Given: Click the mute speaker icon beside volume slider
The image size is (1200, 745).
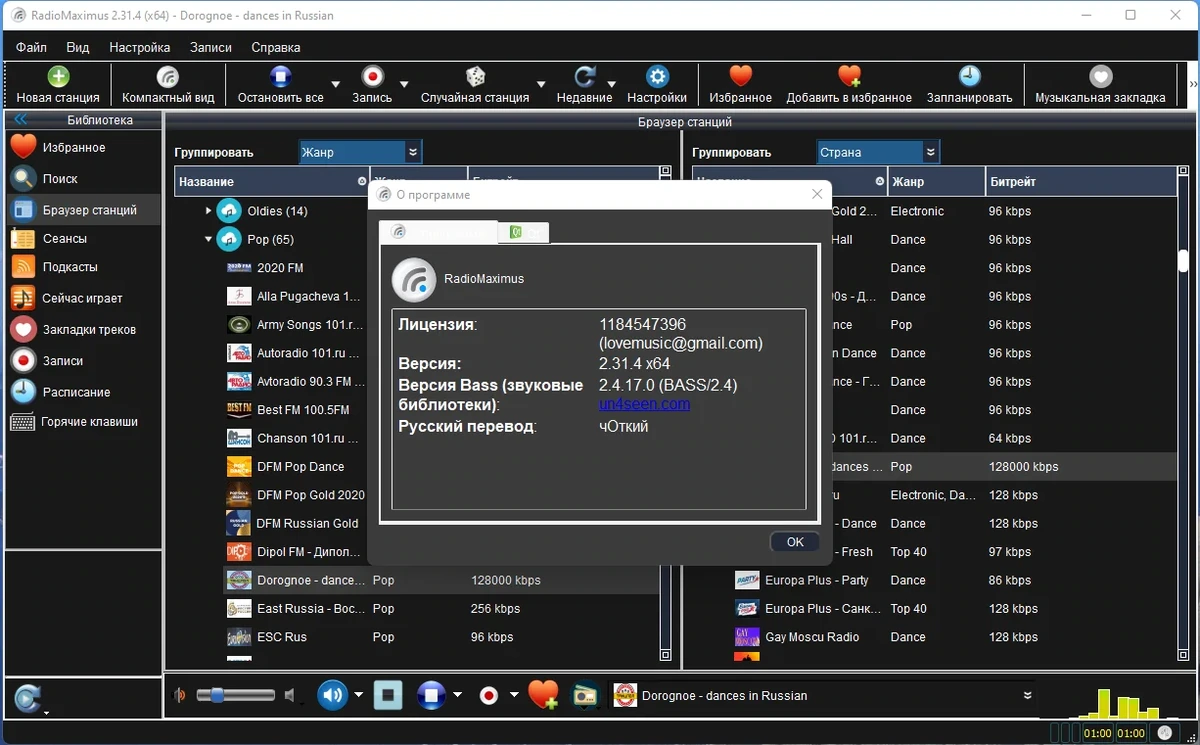Looking at the screenshot, I should pos(289,695).
